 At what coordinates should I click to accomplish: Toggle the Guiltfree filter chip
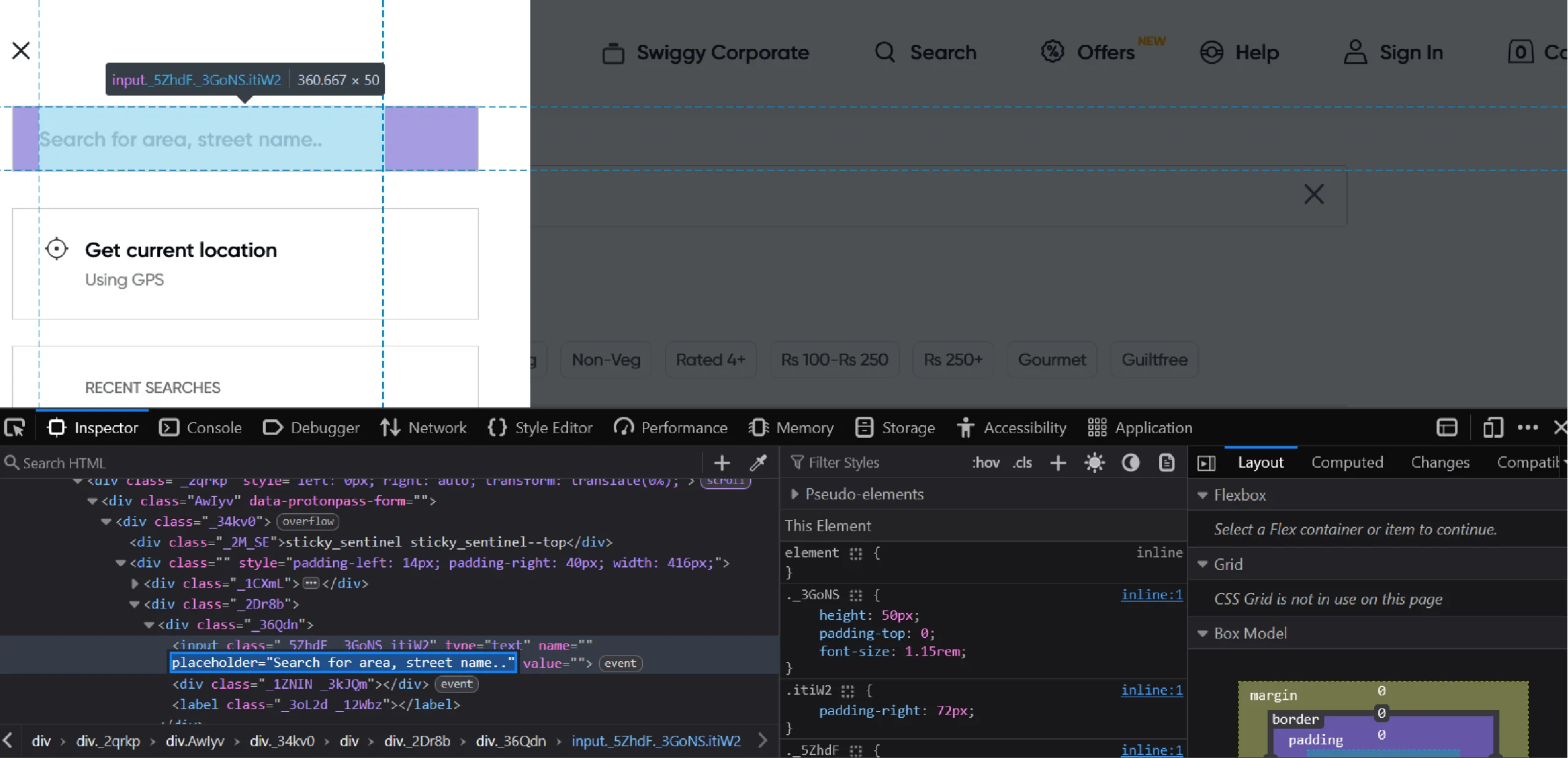click(x=1154, y=360)
